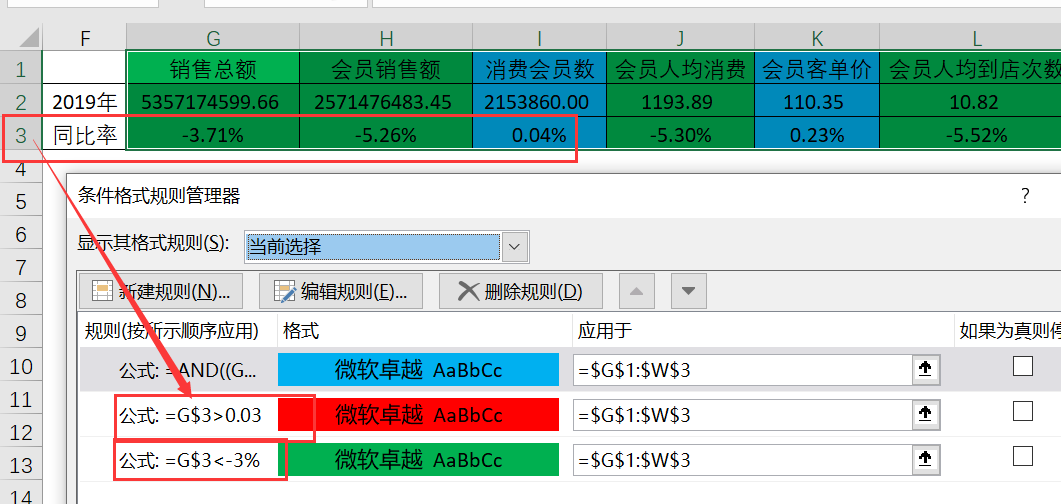
Task: Select column F header
Action: (85, 38)
